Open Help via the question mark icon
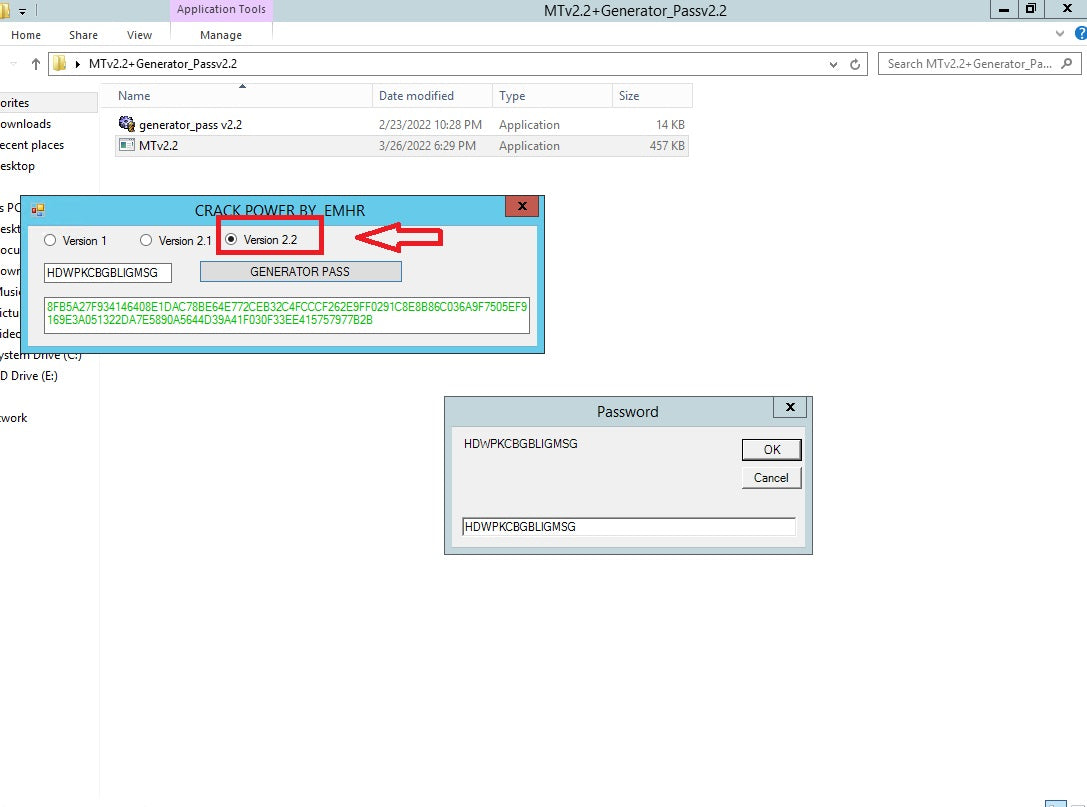This screenshot has width=1087, height=807. point(1079,34)
